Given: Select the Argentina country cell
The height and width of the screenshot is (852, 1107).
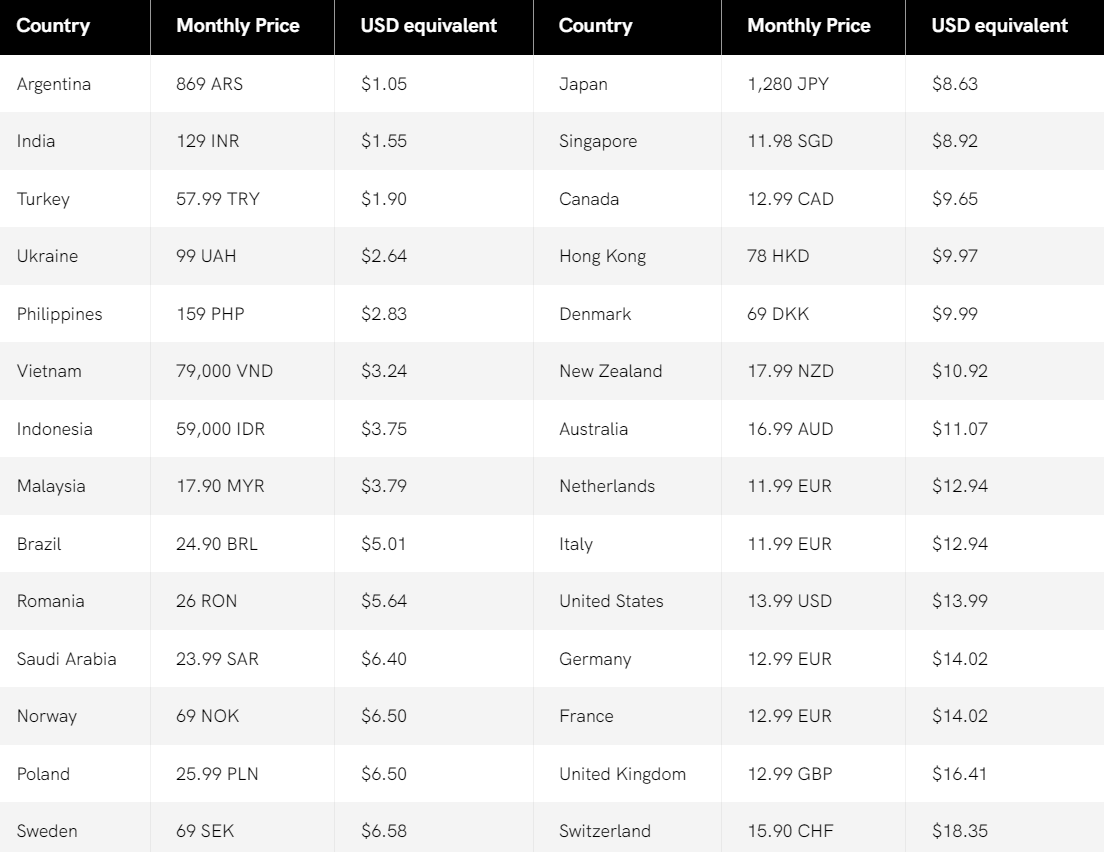Looking at the screenshot, I should (x=75, y=84).
